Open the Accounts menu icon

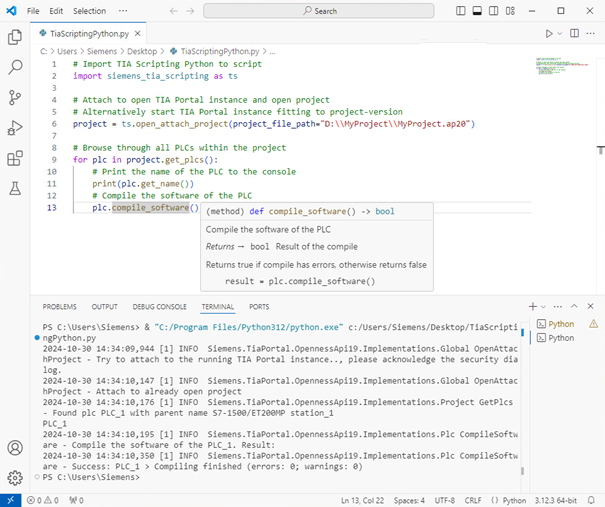coord(15,448)
